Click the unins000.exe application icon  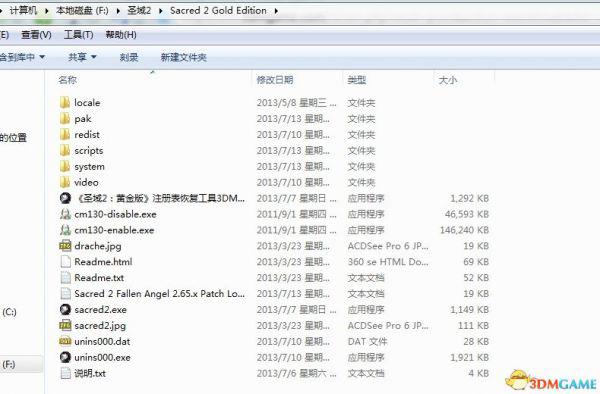coord(65,357)
